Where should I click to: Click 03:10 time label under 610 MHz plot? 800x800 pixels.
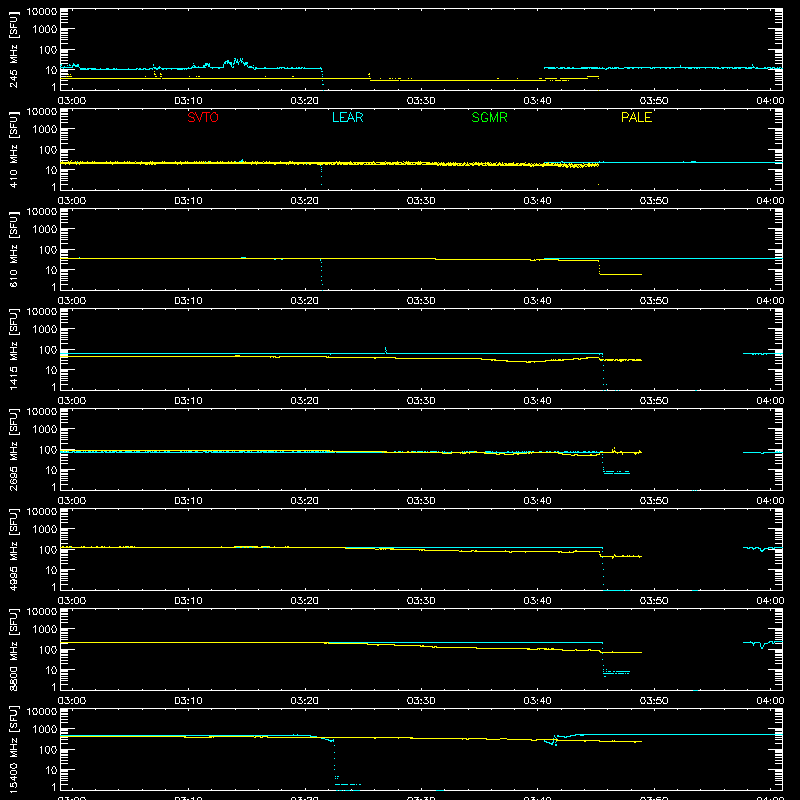[x=188, y=301]
